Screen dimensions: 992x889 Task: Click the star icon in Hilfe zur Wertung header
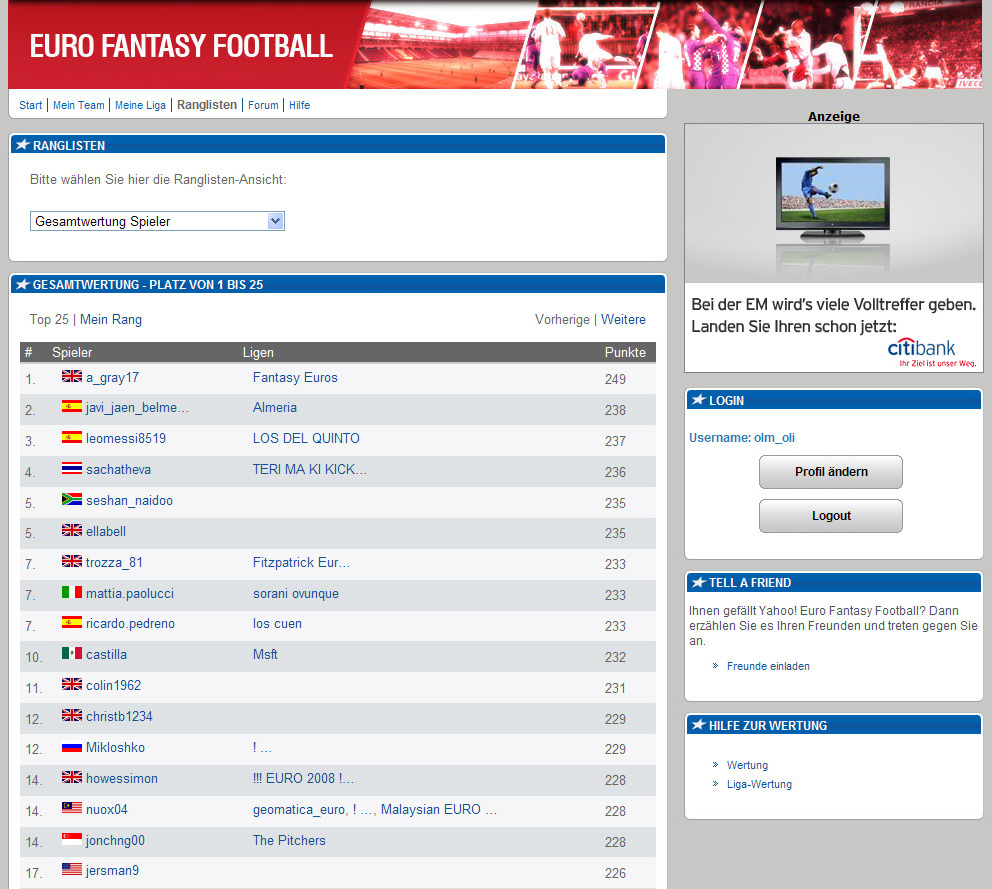click(698, 725)
